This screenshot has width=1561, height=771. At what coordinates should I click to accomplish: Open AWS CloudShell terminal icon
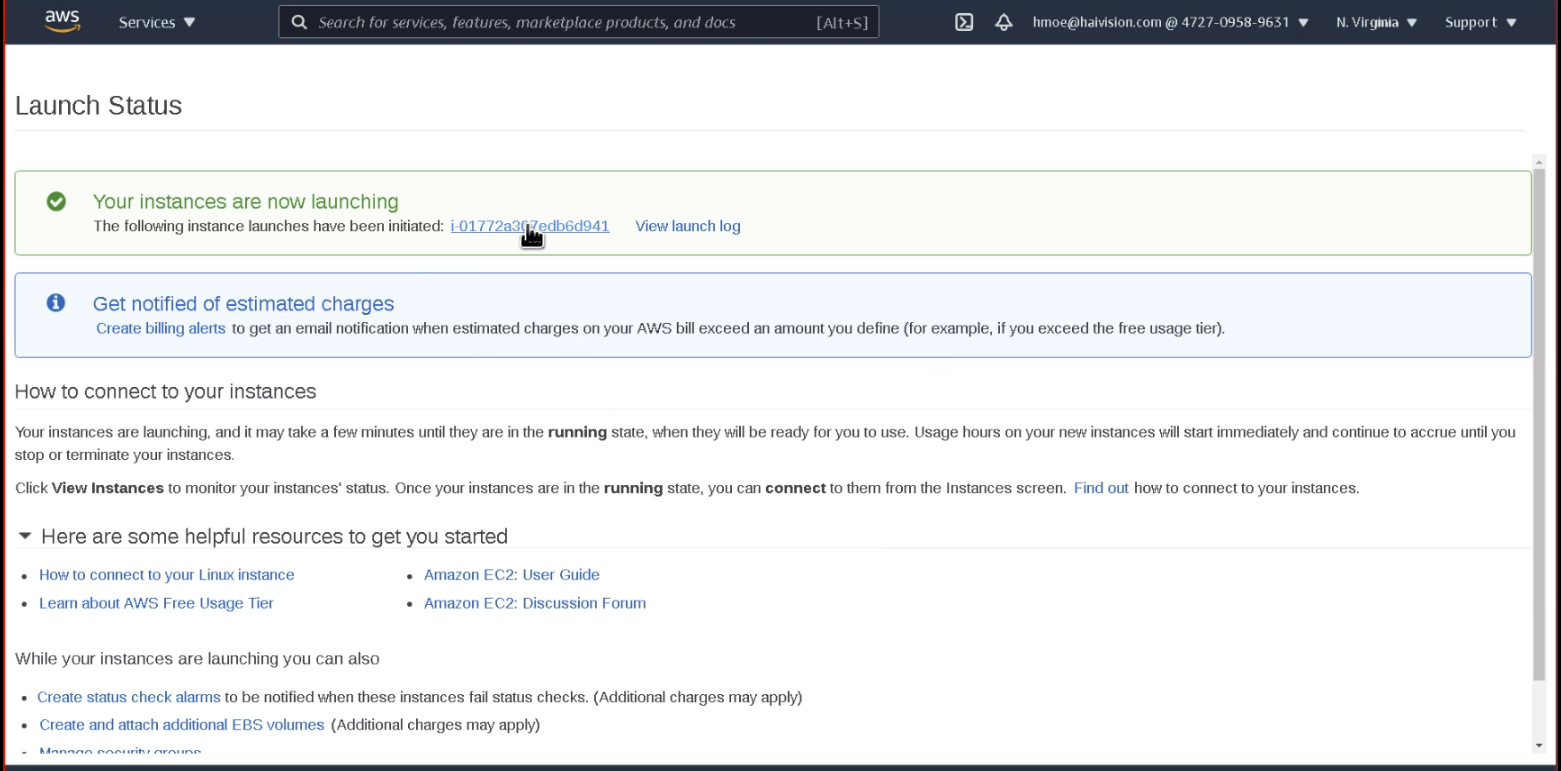tap(964, 22)
